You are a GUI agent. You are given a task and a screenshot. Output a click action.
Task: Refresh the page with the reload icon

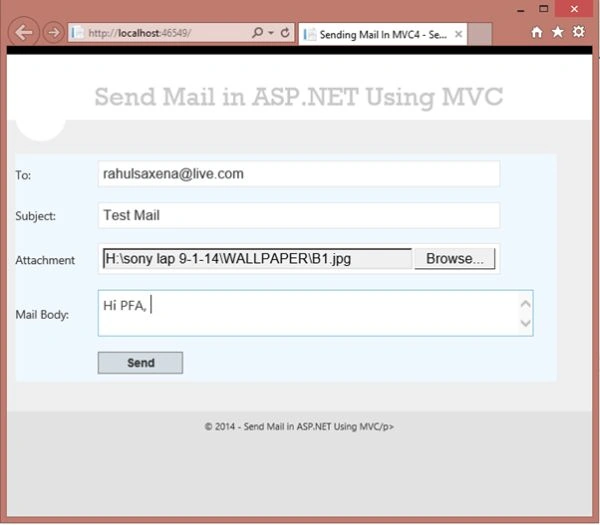point(285,33)
